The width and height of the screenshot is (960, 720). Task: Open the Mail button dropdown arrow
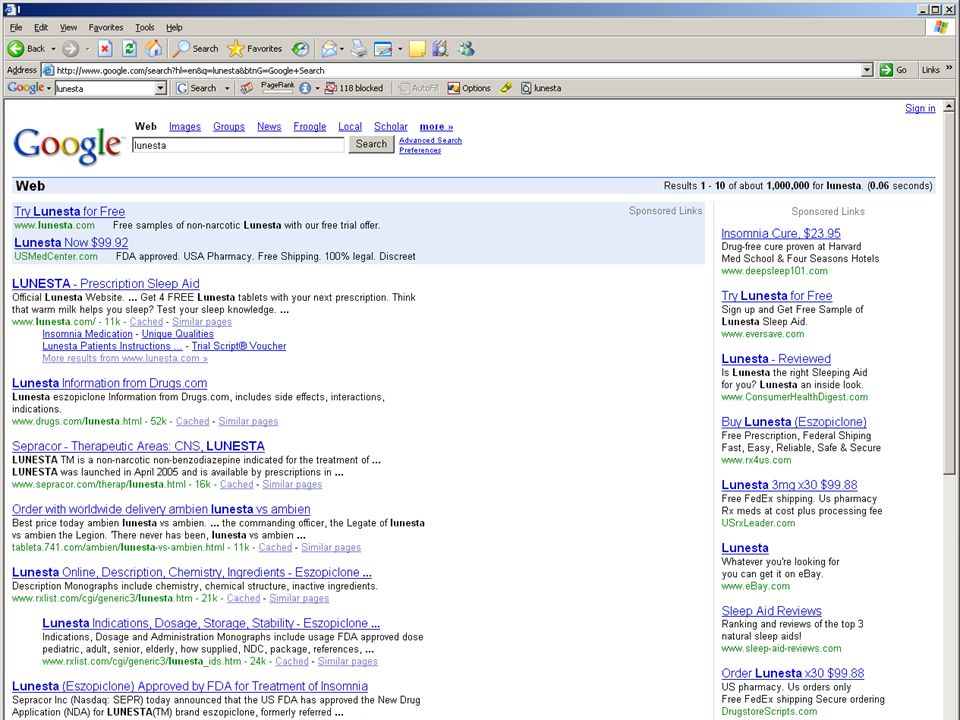point(342,48)
